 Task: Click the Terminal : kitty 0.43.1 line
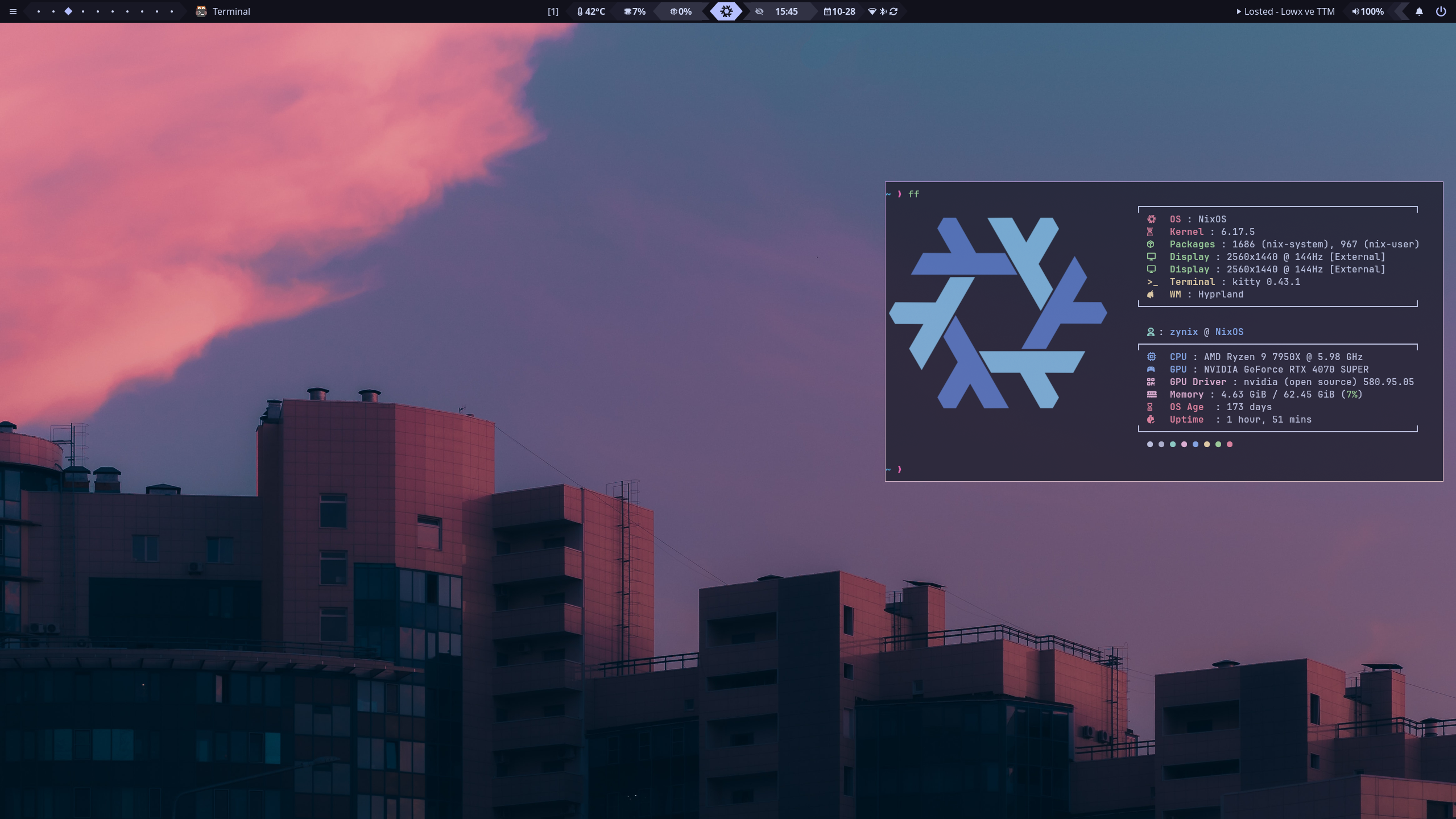pyautogui.click(x=1235, y=282)
